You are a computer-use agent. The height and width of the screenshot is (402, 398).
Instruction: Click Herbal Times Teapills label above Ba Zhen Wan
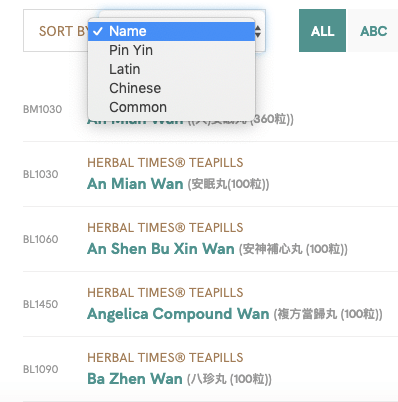(165, 358)
